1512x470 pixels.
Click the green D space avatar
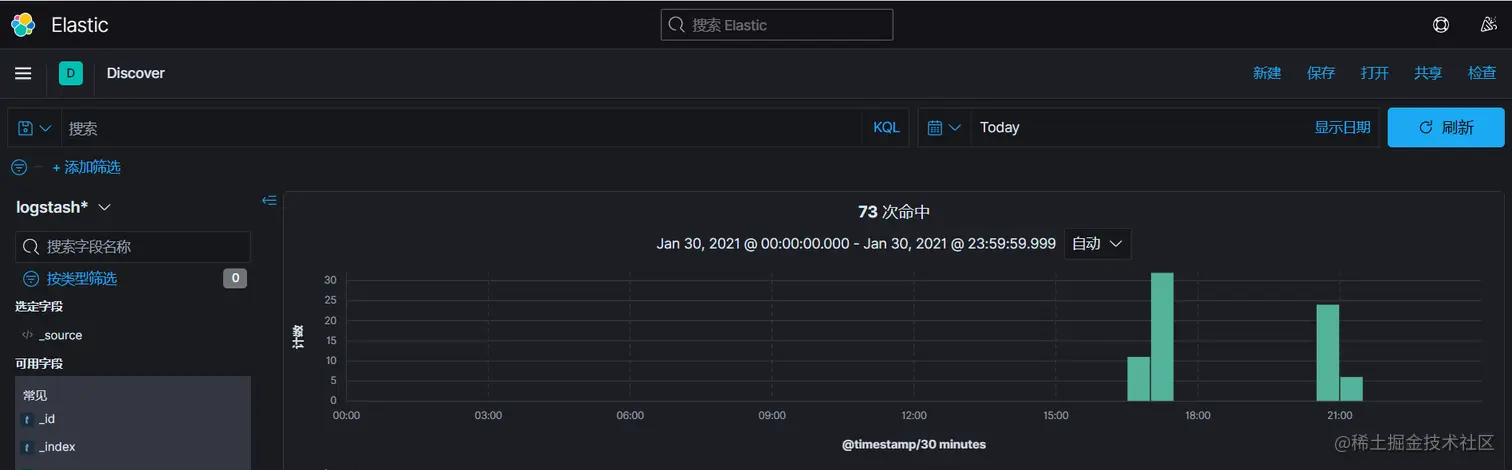71,73
